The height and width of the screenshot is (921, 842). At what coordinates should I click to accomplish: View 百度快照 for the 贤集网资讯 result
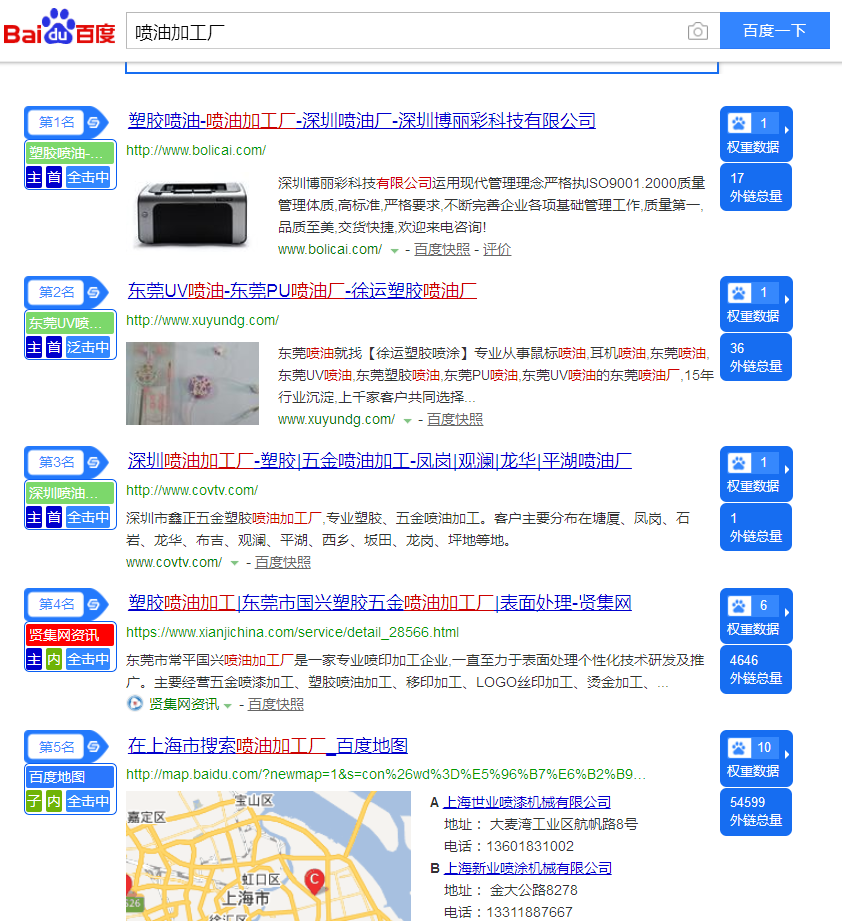point(275,704)
